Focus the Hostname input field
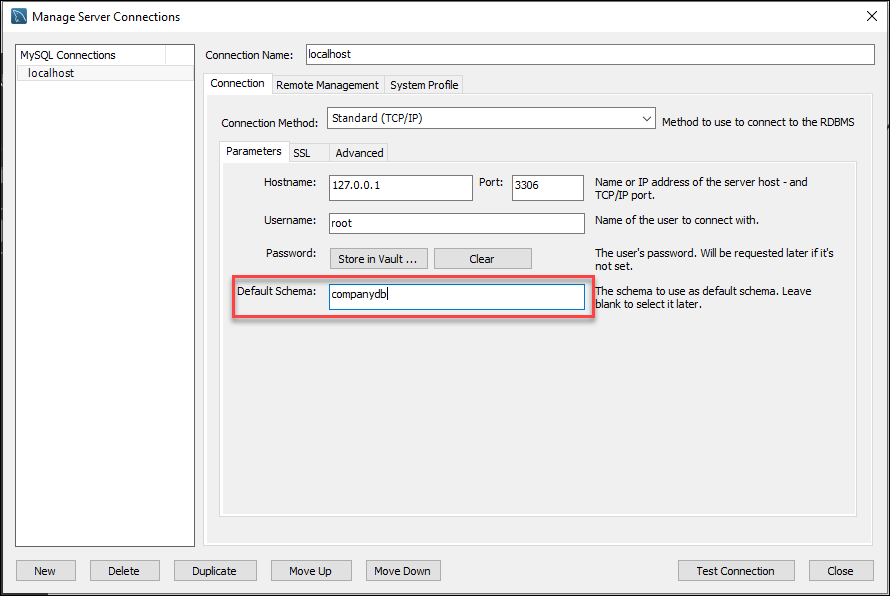890x596 pixels. click(400, 188)
